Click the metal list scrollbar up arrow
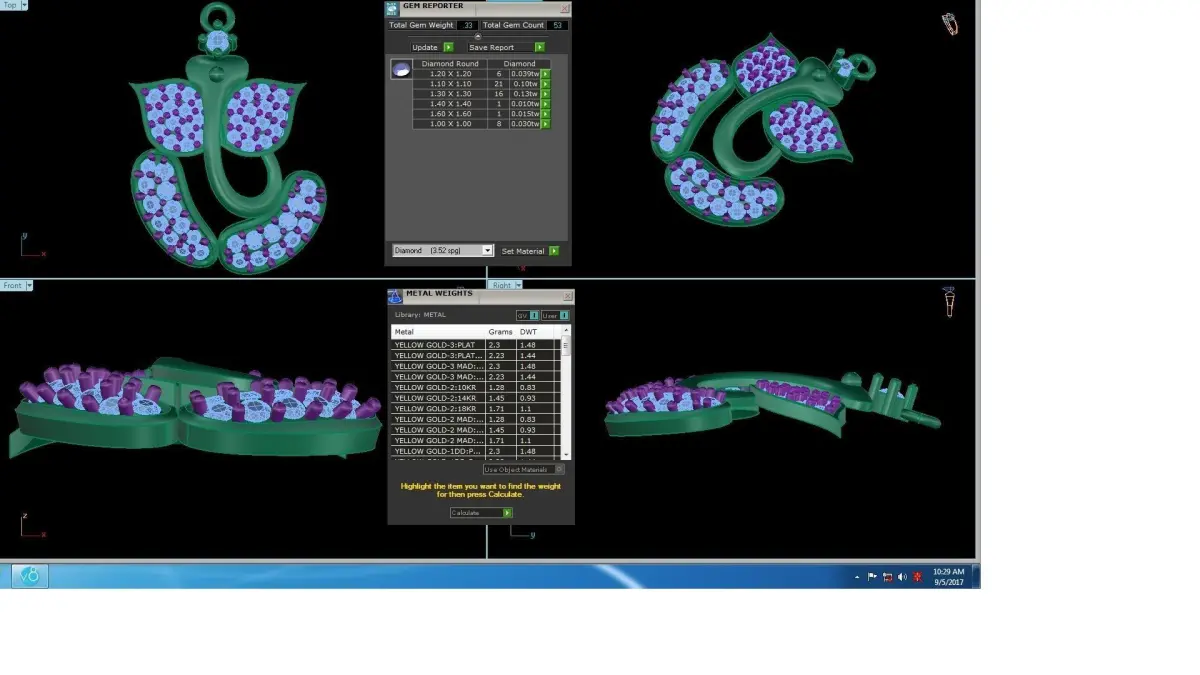This screenshot has height=675, width=1200. coord(566,330)
